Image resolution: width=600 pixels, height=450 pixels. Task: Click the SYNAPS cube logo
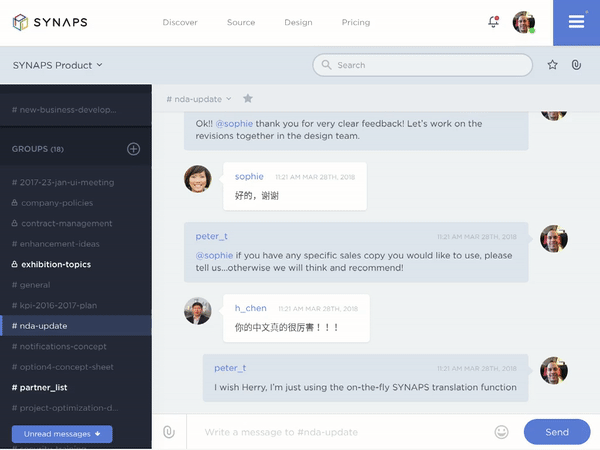click(x=20, y=22)
